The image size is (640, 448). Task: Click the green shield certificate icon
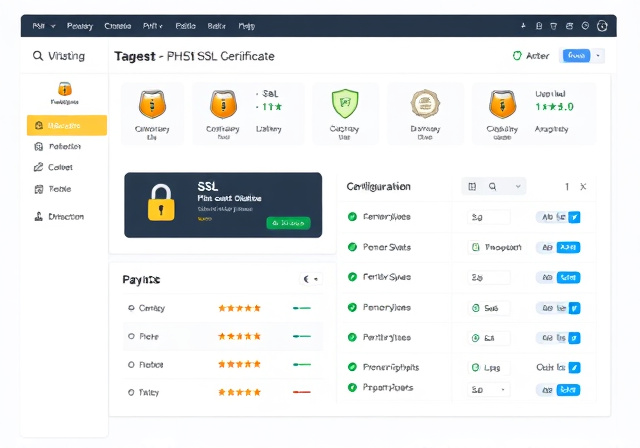pyautogui.click(x=344, y=102)
